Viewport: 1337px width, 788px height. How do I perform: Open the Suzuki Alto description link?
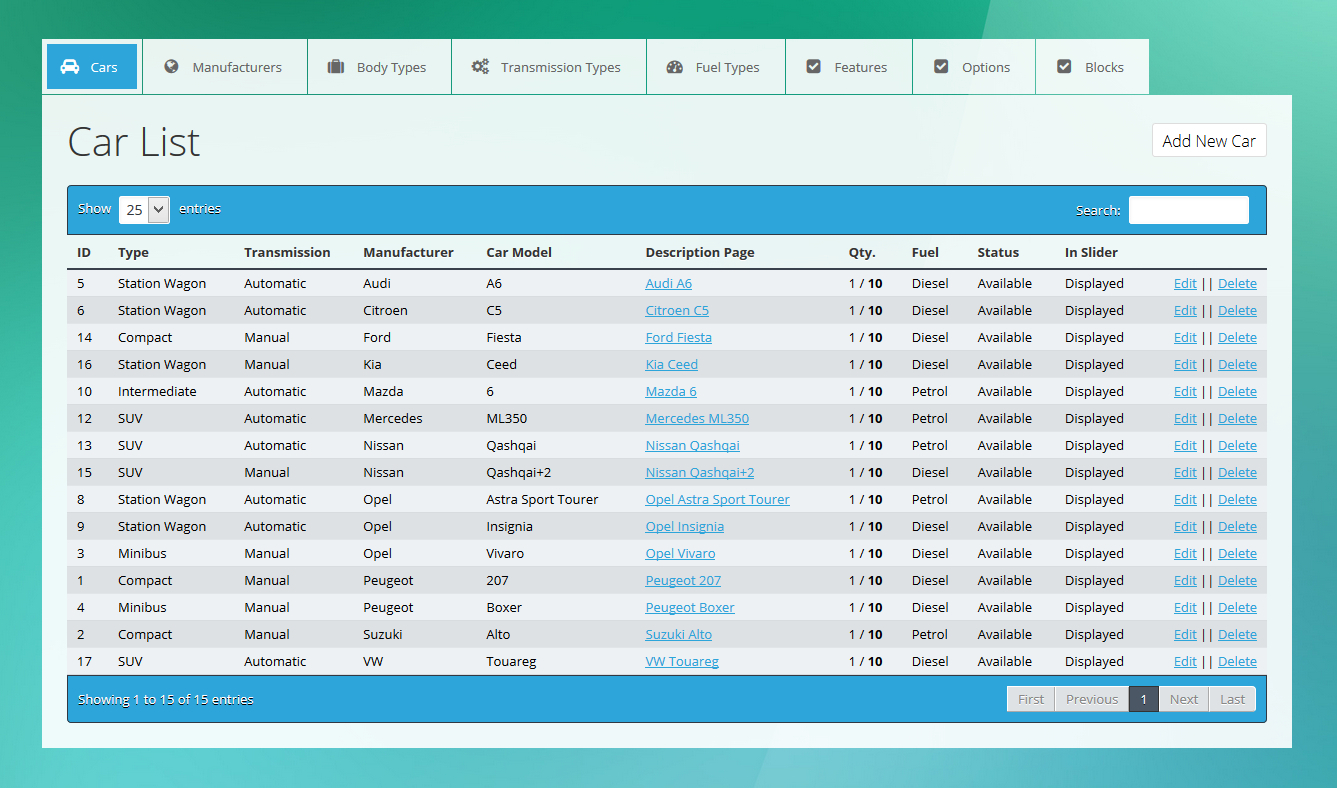[679, 634]
